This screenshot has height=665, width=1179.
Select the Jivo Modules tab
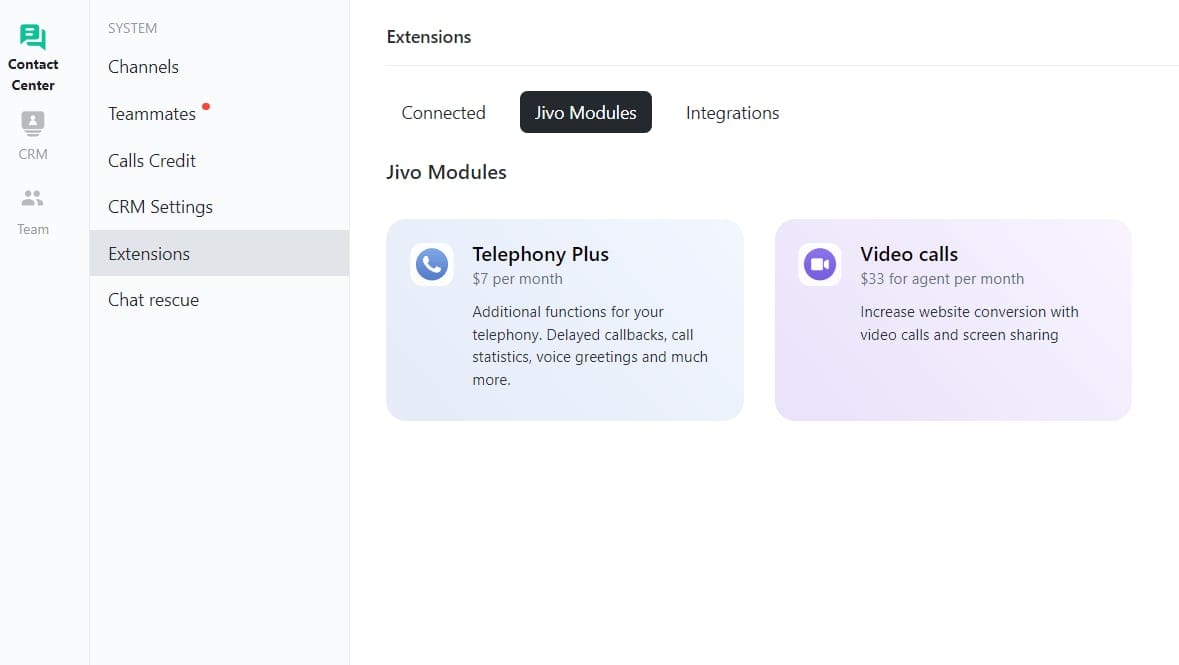click(x=585, y=113)
